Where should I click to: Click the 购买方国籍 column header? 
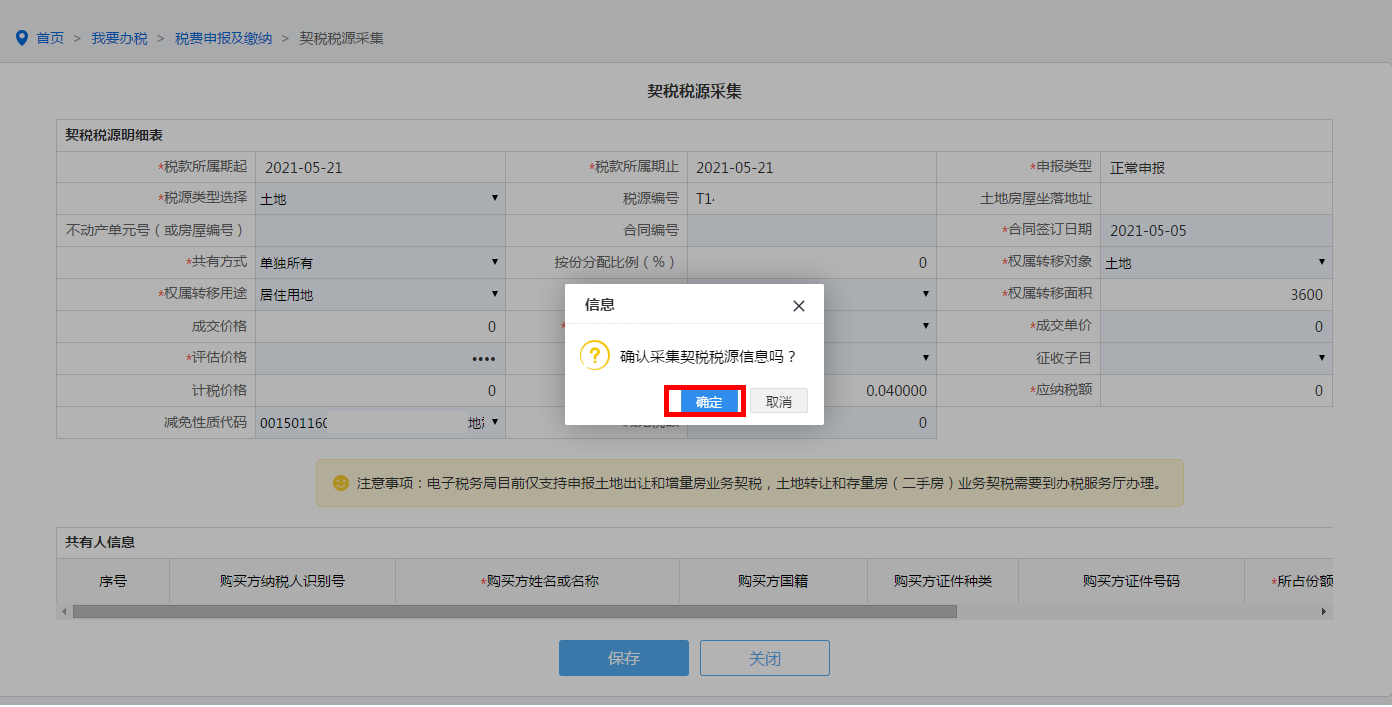773,581
